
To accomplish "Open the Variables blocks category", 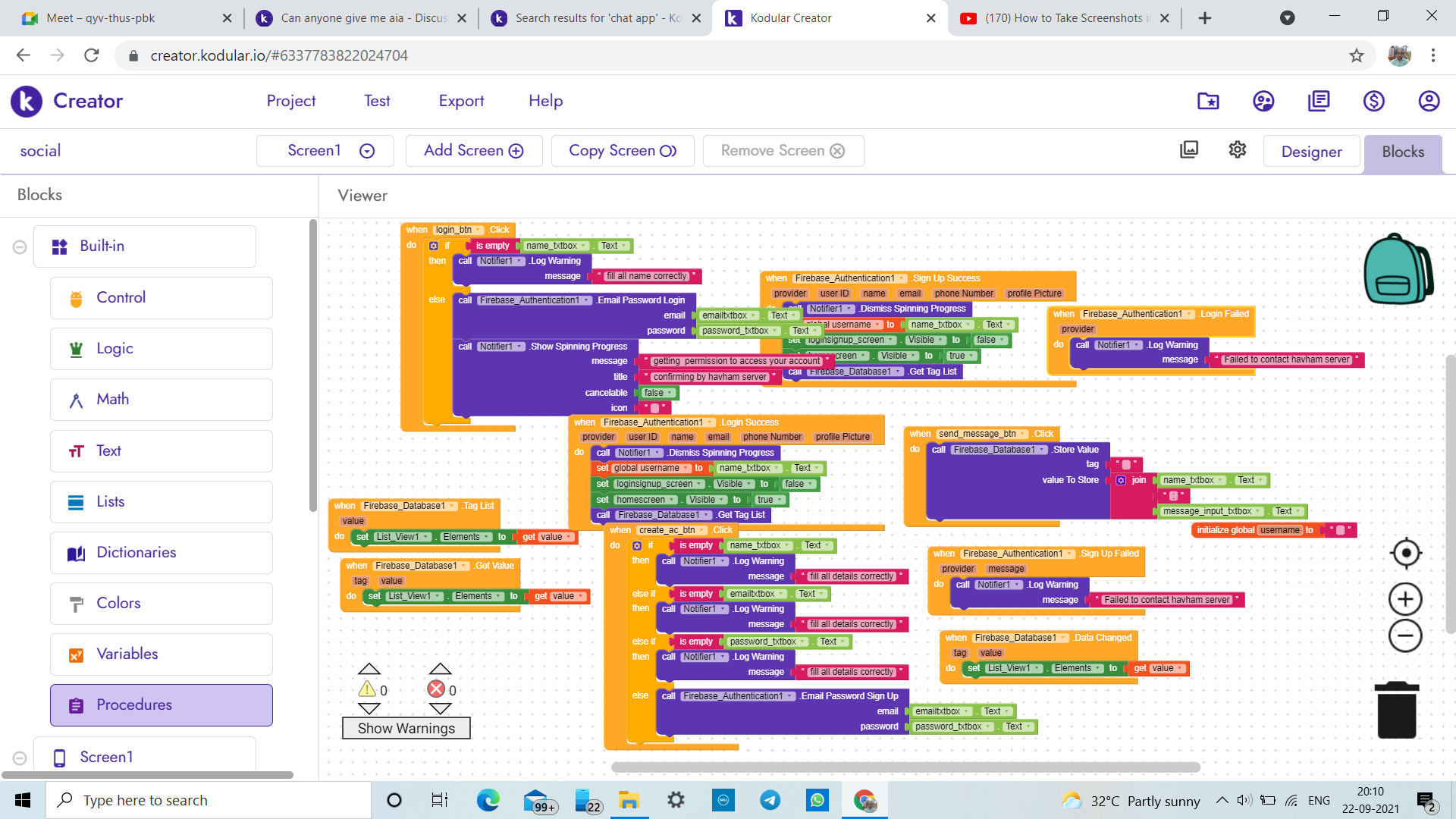I will 162,654.
